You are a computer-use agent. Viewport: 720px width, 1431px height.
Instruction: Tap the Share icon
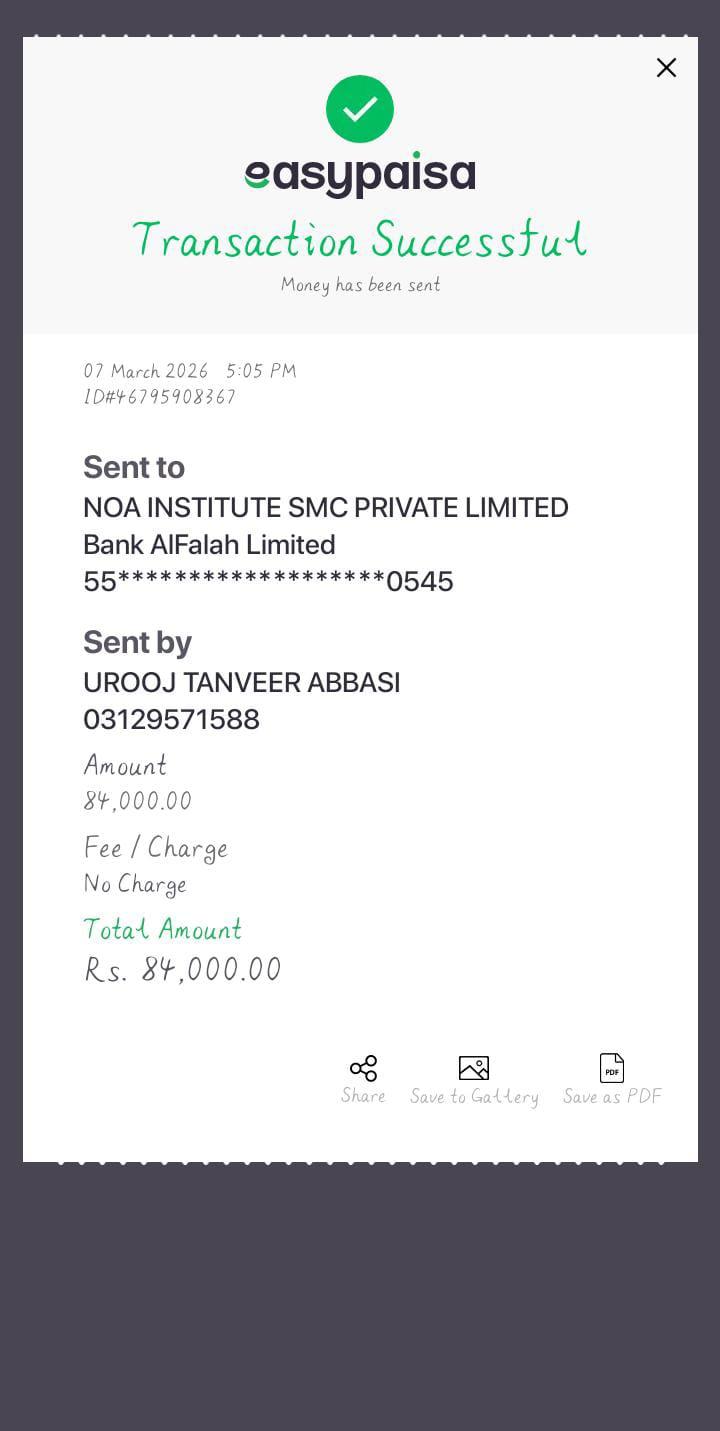click(363, 1068)
